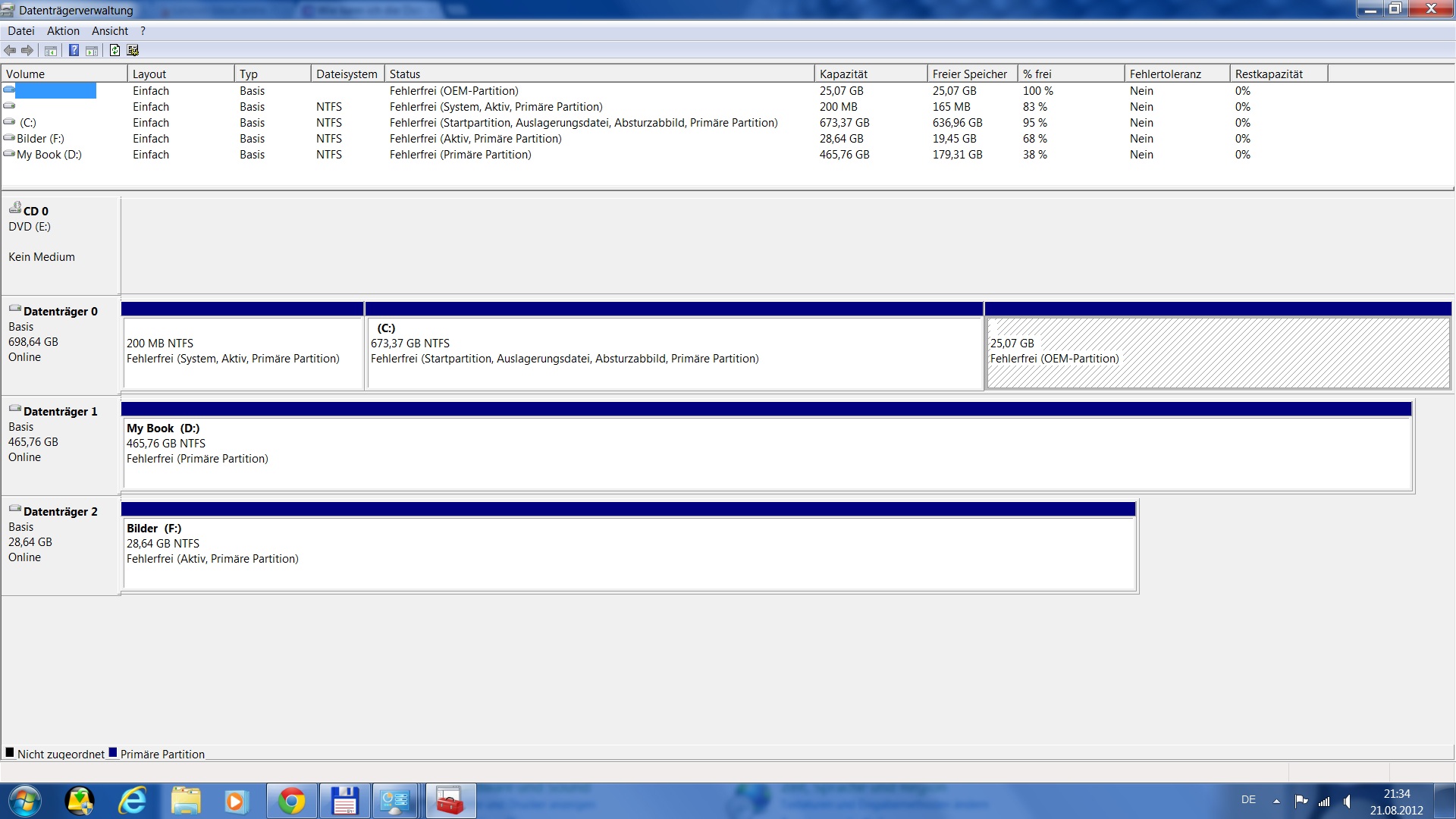
Task: Click the back arrow toolbar icon
Action: point(10,51)
